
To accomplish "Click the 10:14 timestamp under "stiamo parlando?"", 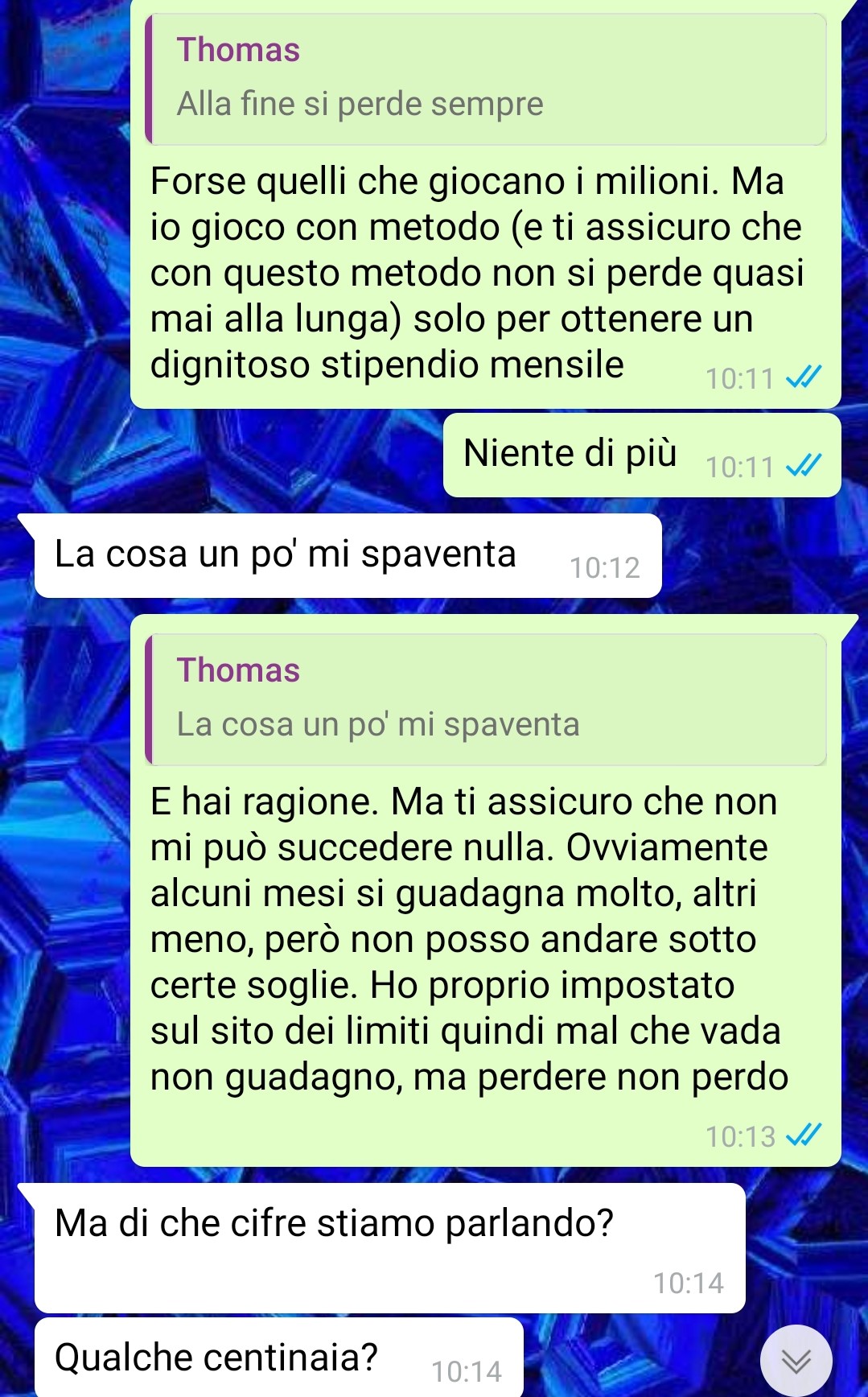I will pyautogui.click(x=689, y=1283).
